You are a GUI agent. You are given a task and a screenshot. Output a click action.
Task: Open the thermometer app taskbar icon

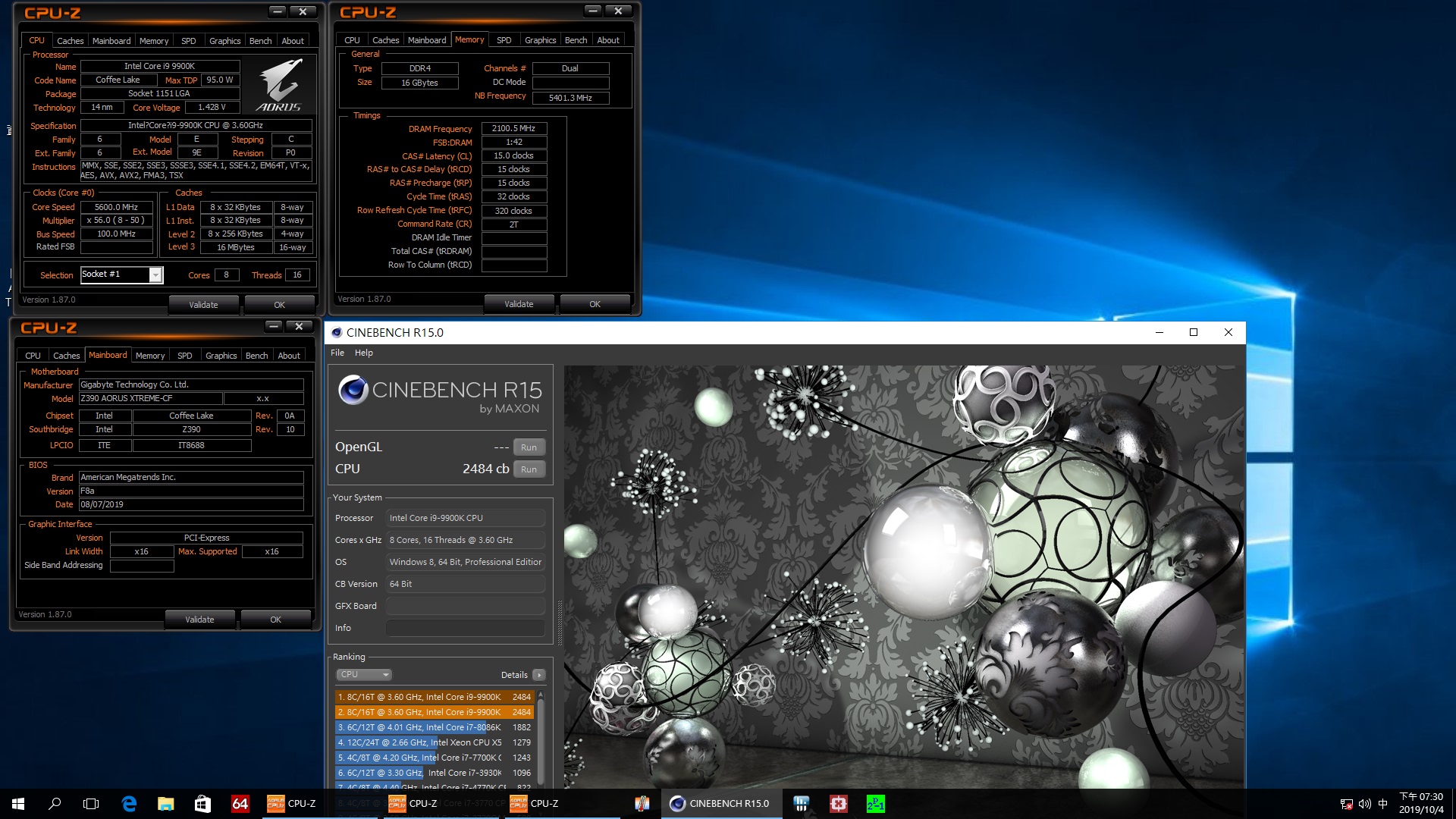642,804
